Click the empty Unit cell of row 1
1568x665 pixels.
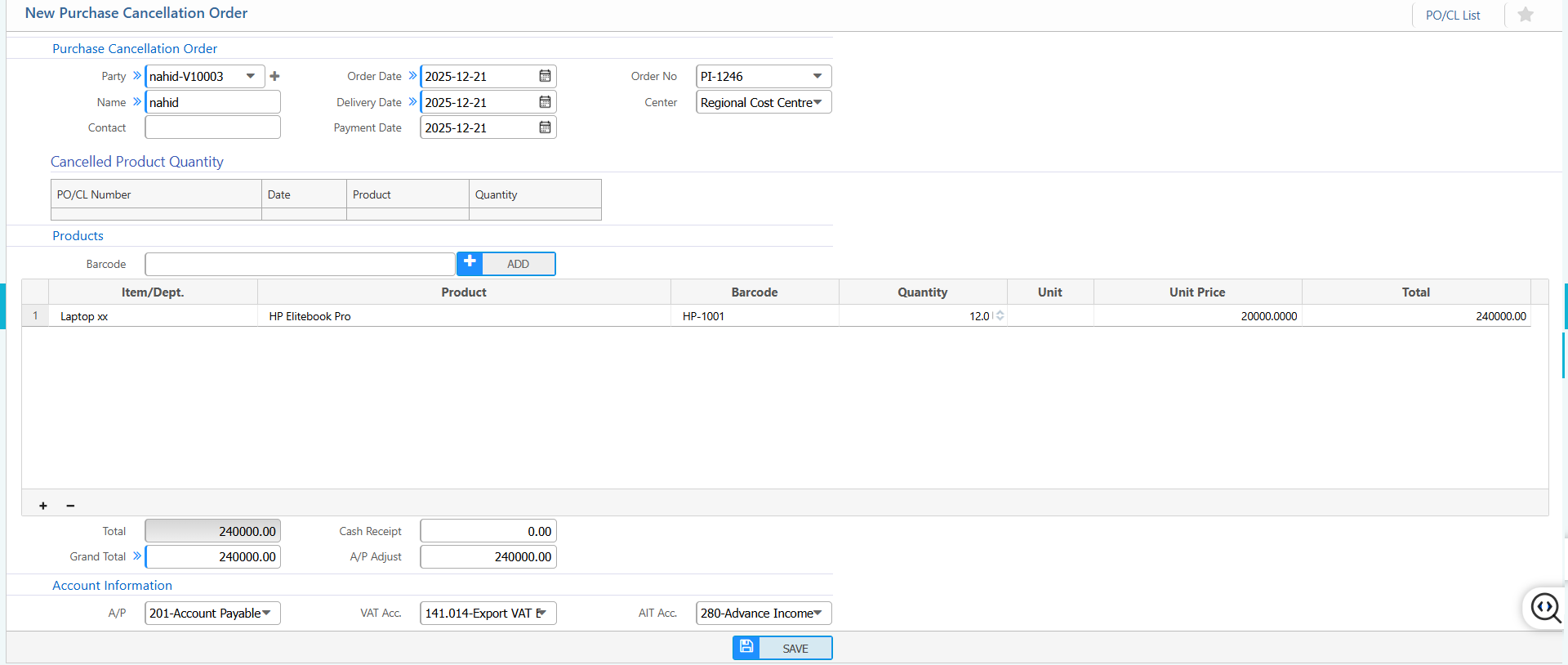click(x=1050, y=316)
